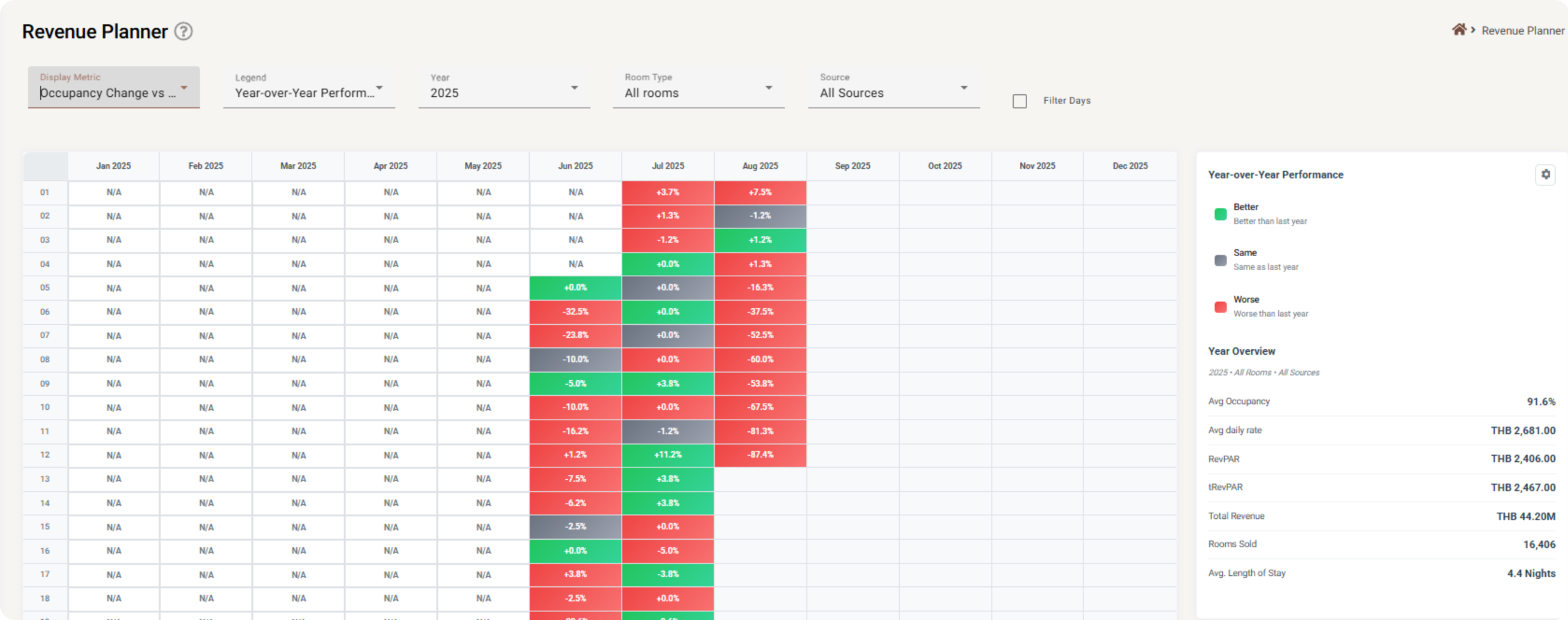
Task: Select the Jul 2025 column header
Action: tap(668, 166)
